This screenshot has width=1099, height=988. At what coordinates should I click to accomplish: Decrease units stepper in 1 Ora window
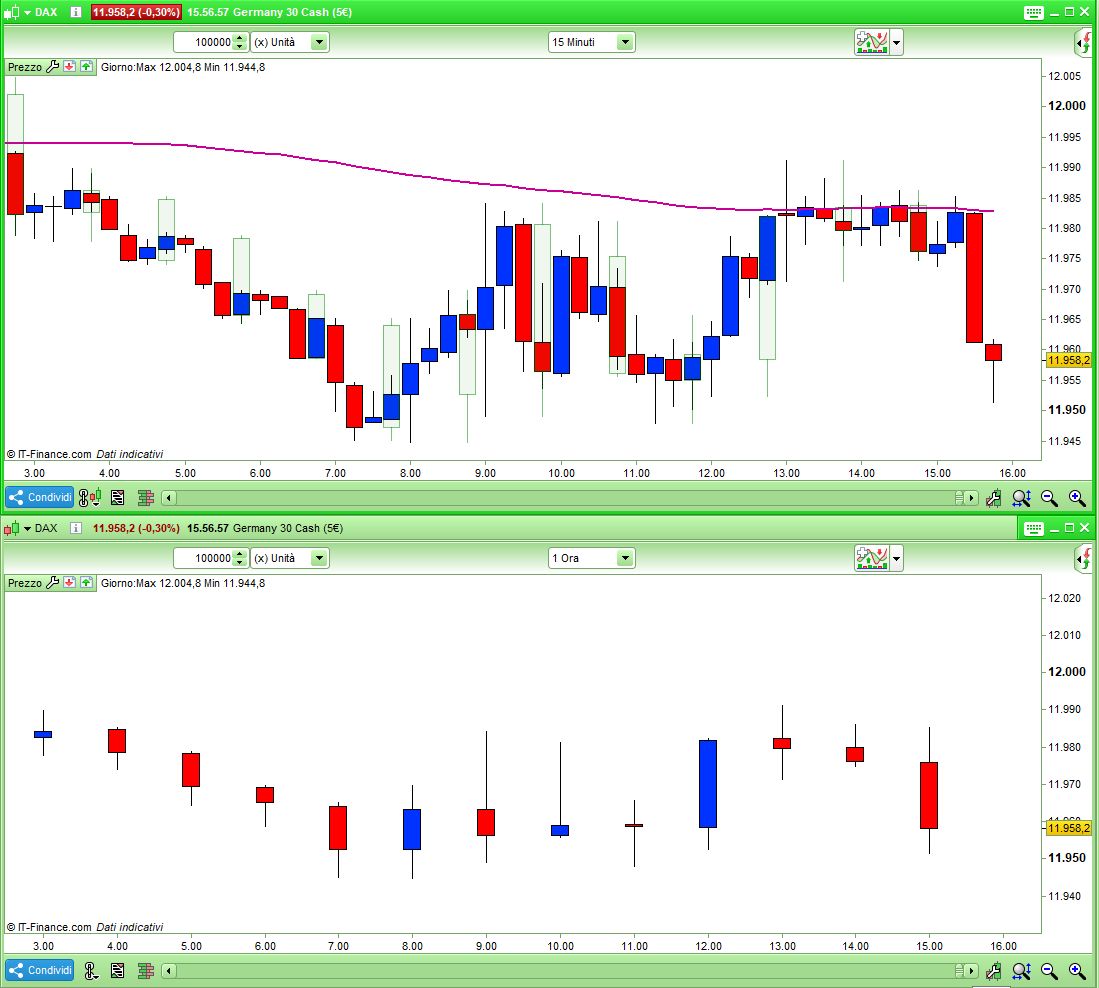coord(240,563)
